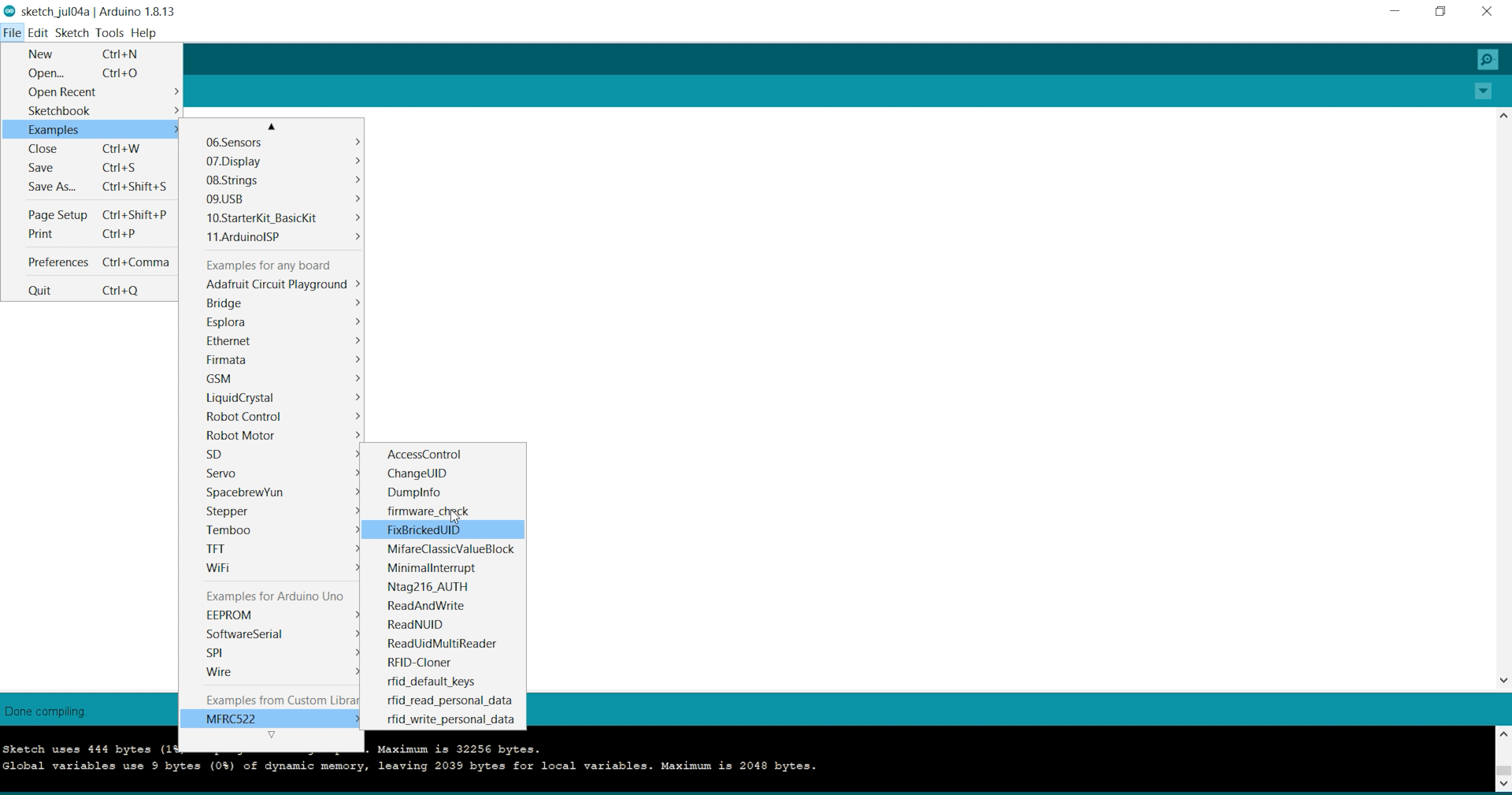Click the tab dropdown arrow icon
Image resolution: width=1512 pixels, height=795 pixels.
[1483, 91]
